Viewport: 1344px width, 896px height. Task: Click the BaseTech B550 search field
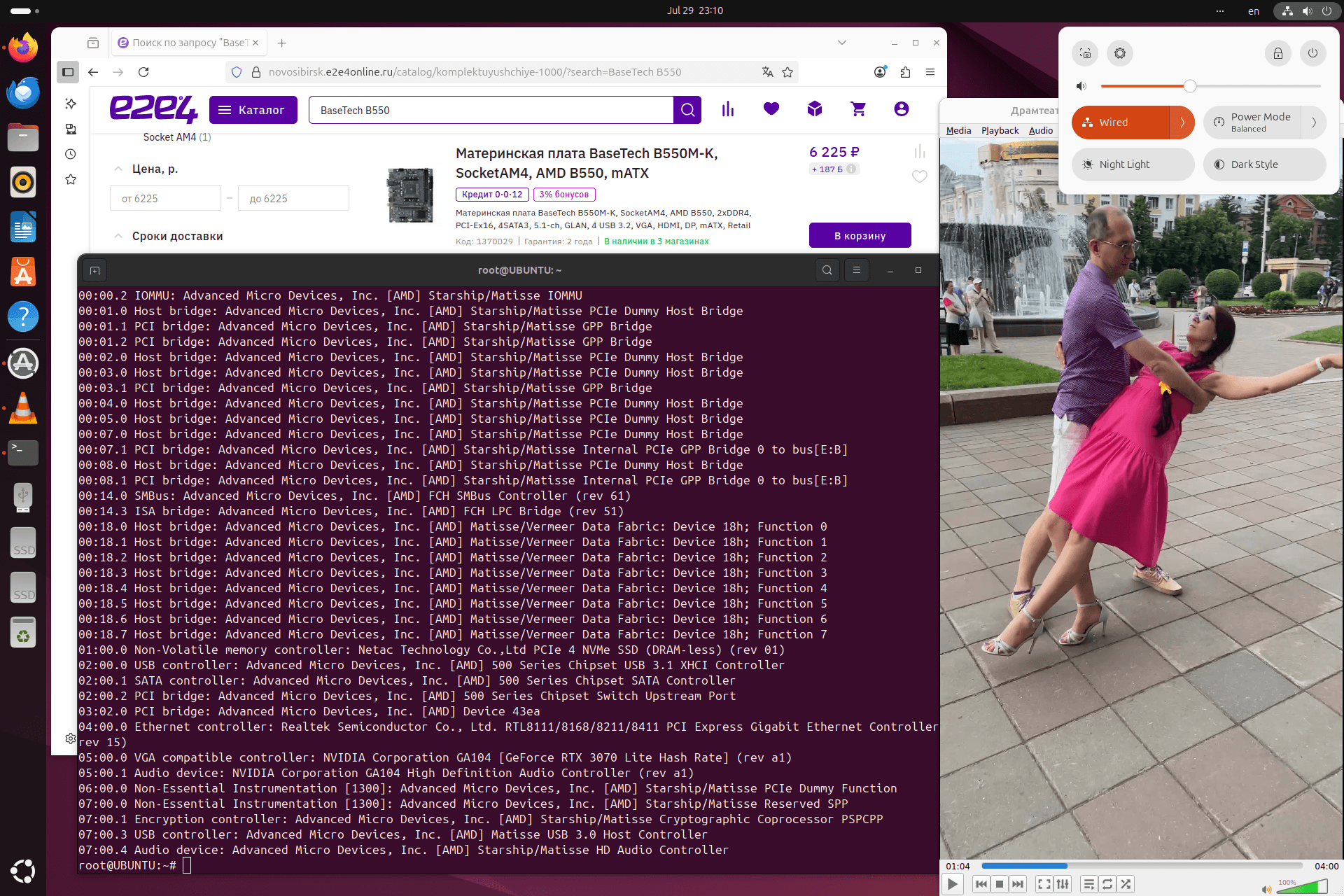click(x=491, y=110)
